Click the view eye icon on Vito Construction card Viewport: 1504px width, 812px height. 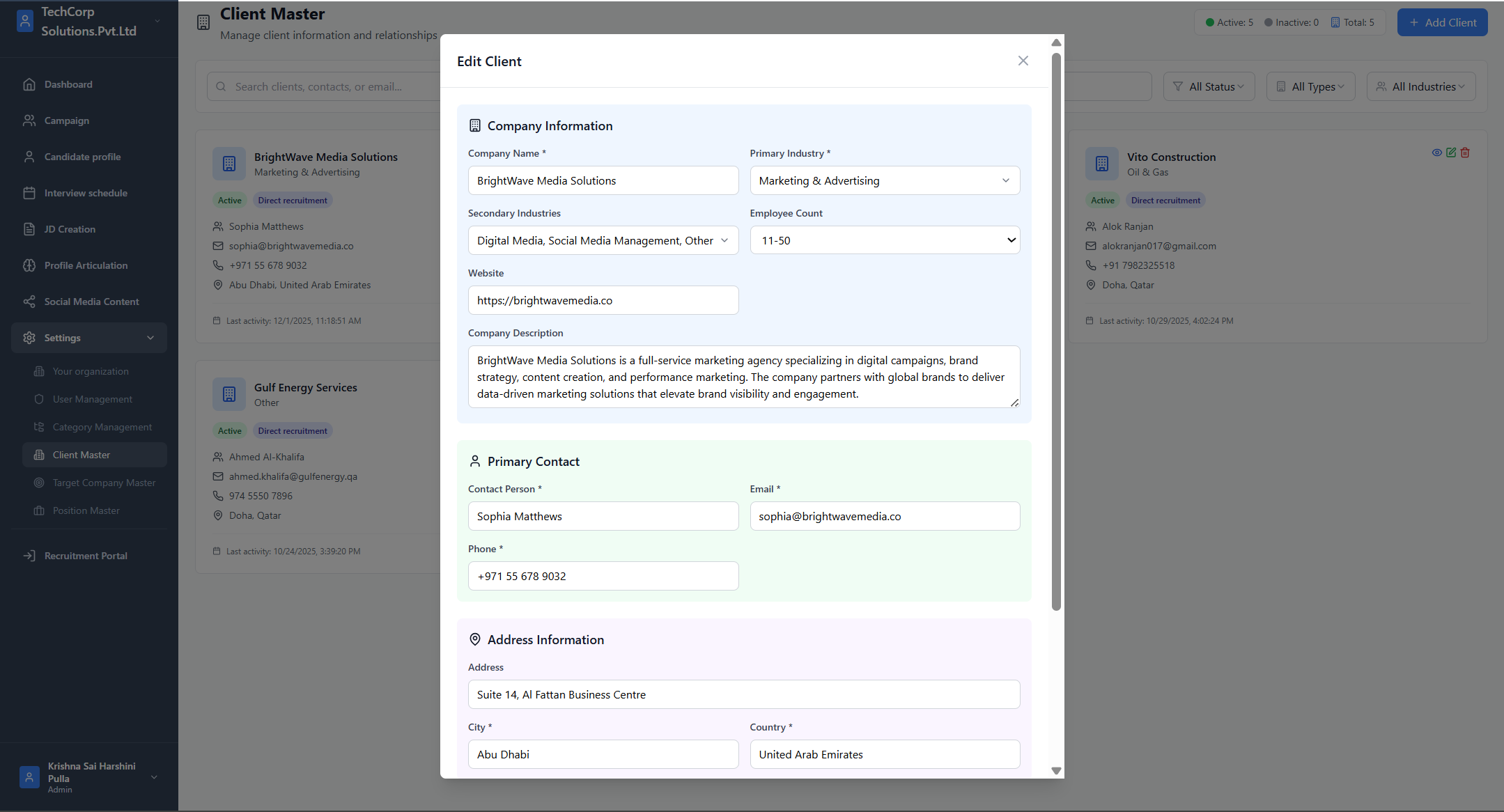point(1436,153)
